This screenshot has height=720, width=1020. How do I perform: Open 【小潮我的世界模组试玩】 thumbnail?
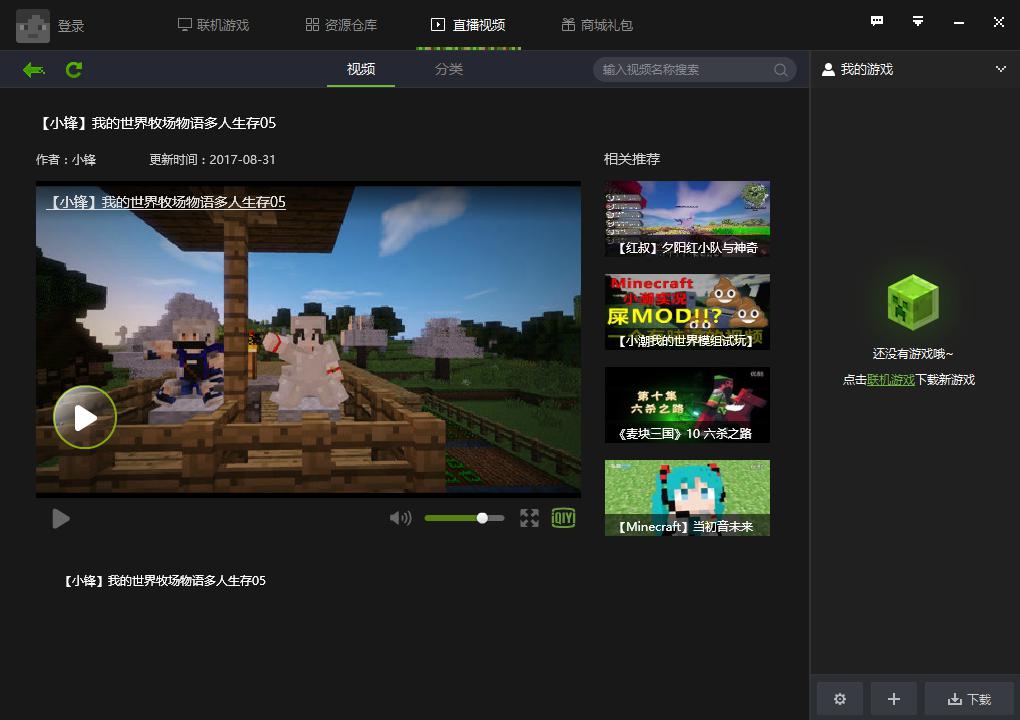click(x=687, y=312)
